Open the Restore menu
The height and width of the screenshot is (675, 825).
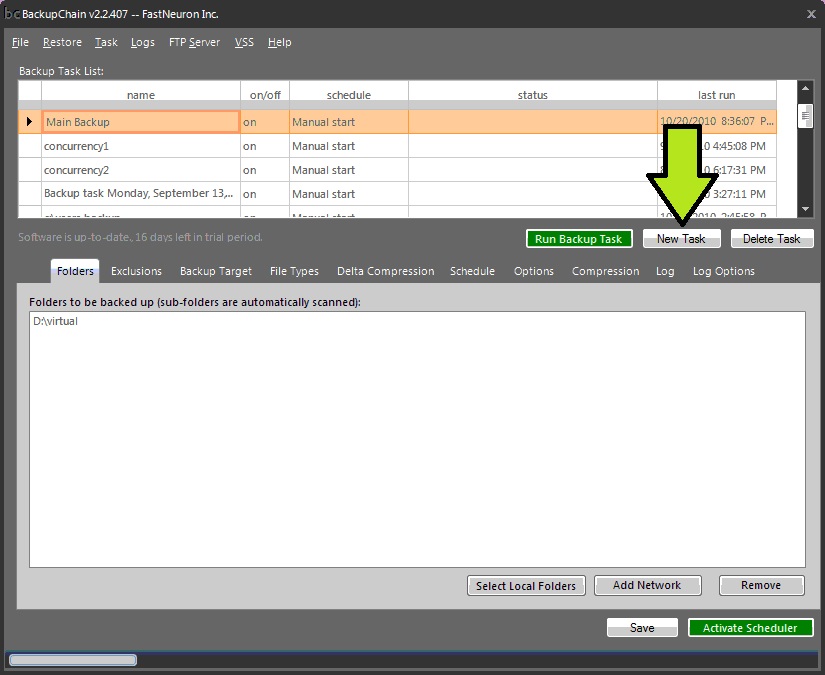62,42
